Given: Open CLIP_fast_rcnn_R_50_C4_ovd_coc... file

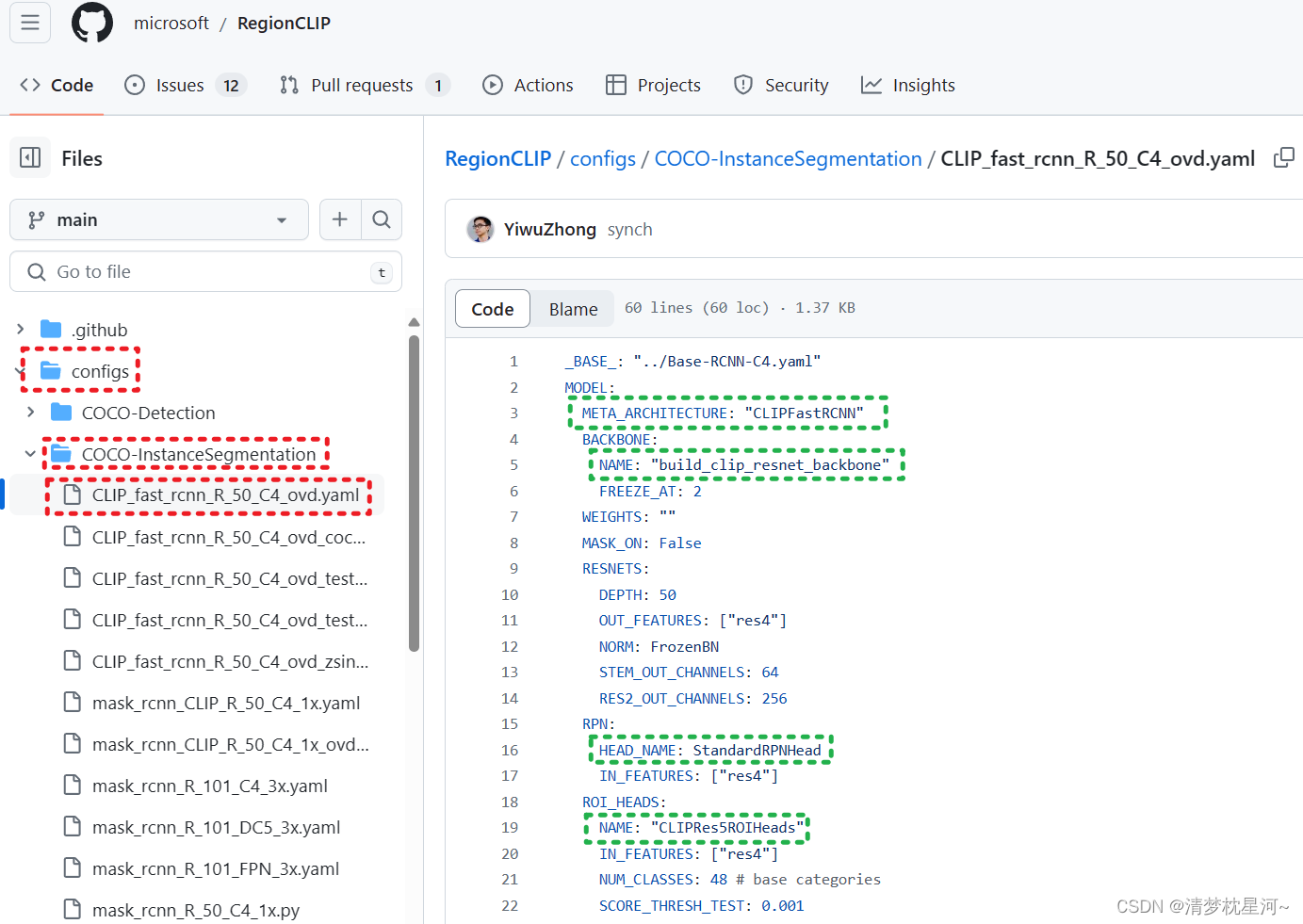Looking at the screenshot, I should [229, 537].
